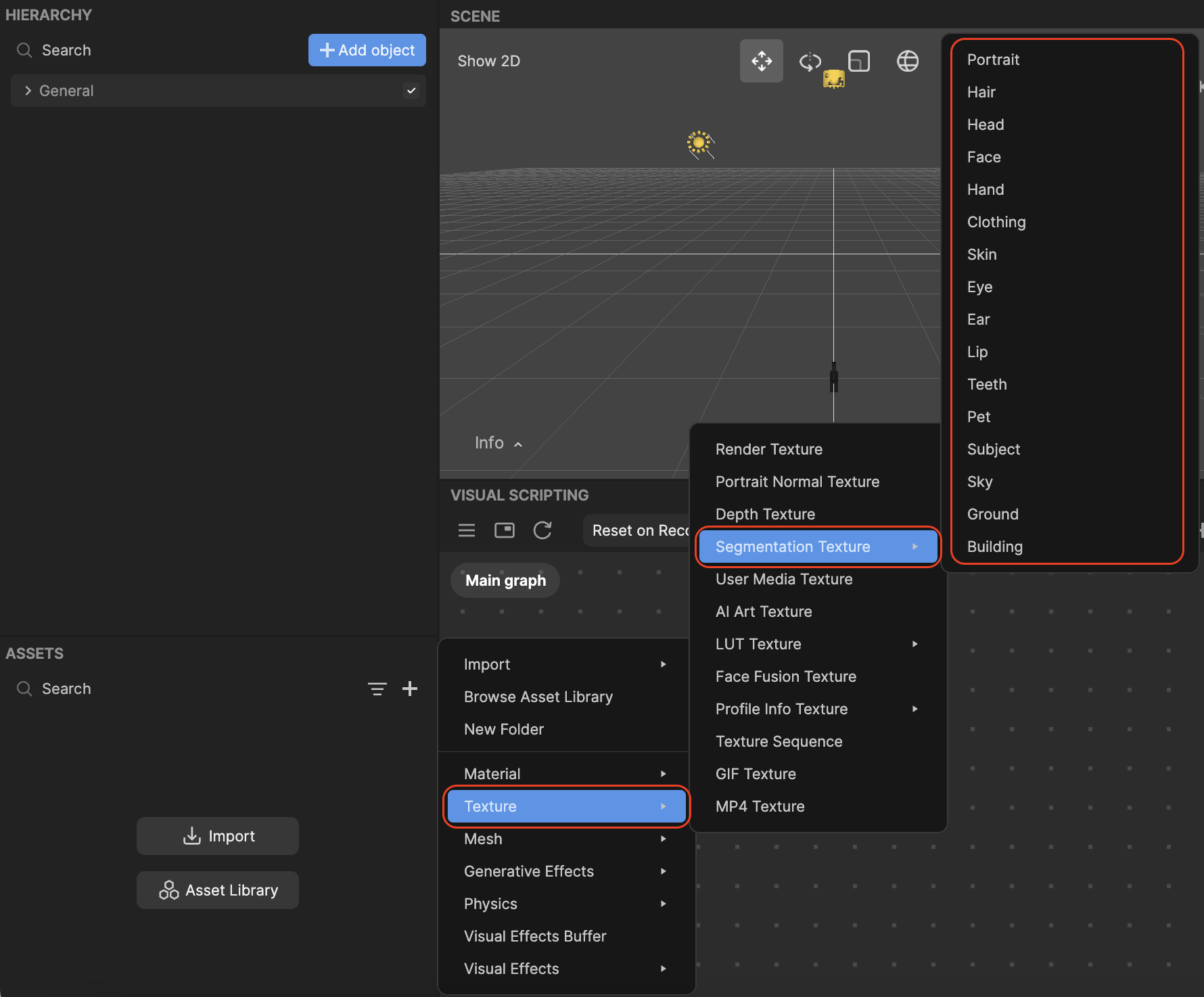Viewport: 1204px width, 997px height.
Task: Click the Assets search magnifier icon
Action: pos(24,689)
